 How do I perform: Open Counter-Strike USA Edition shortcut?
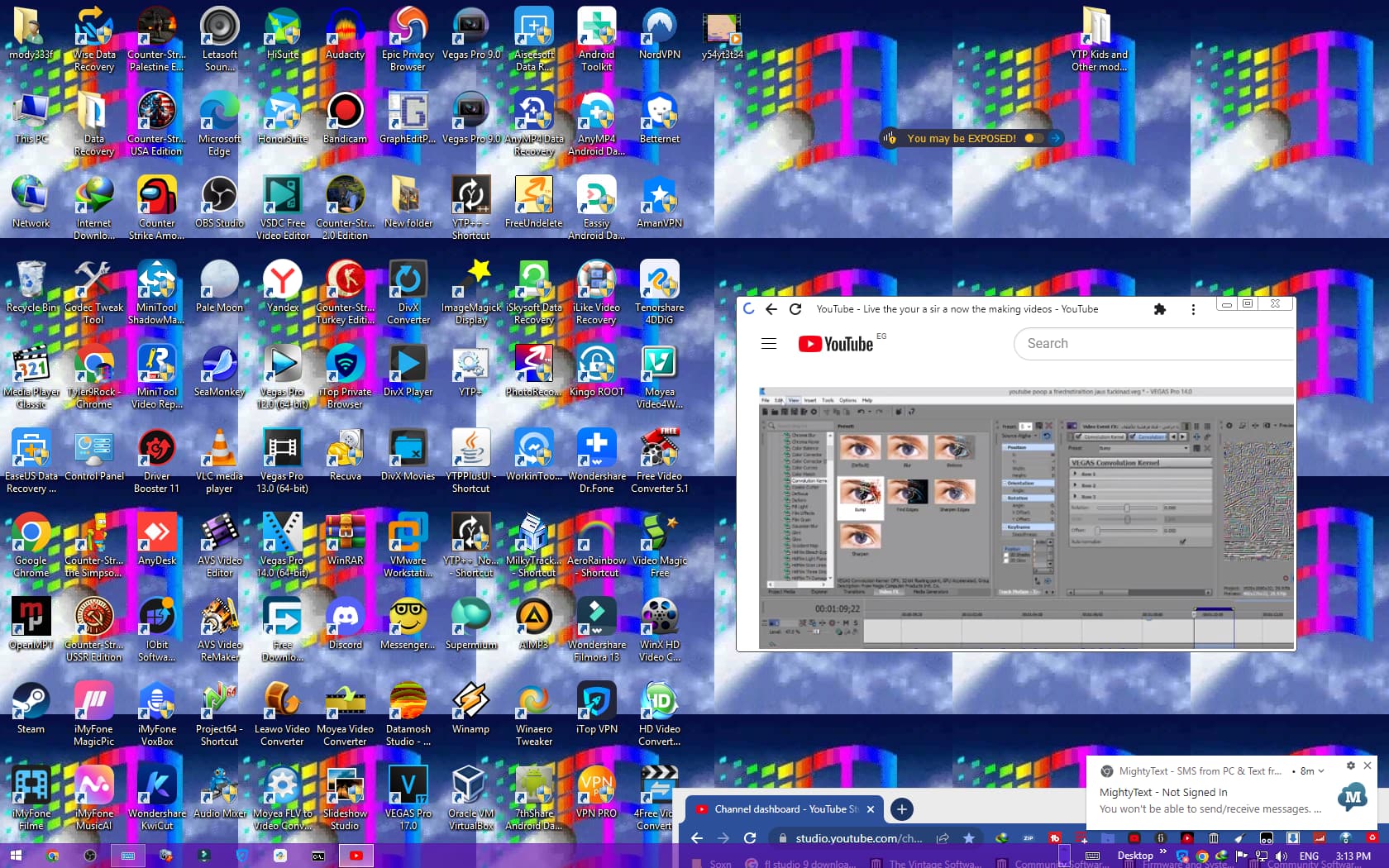coord(156,124)
